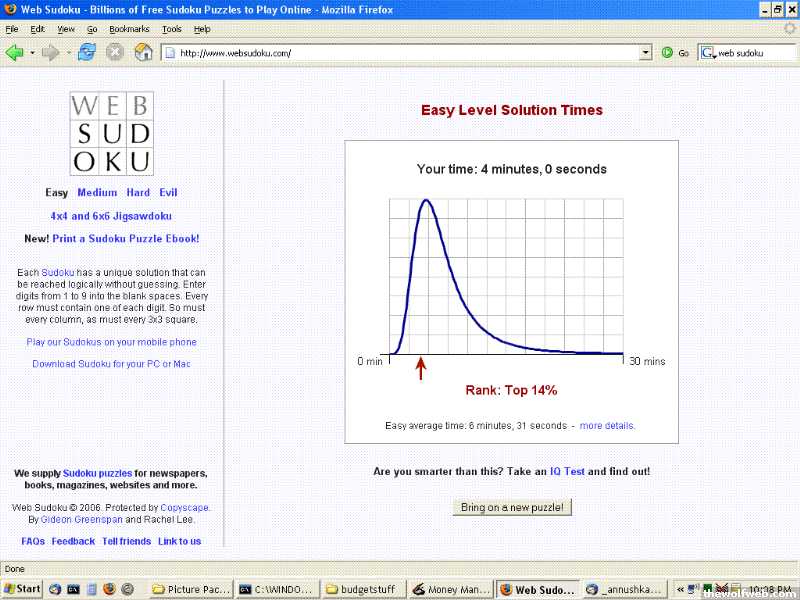Open the Windows Start menu

(x=23, y=589)
